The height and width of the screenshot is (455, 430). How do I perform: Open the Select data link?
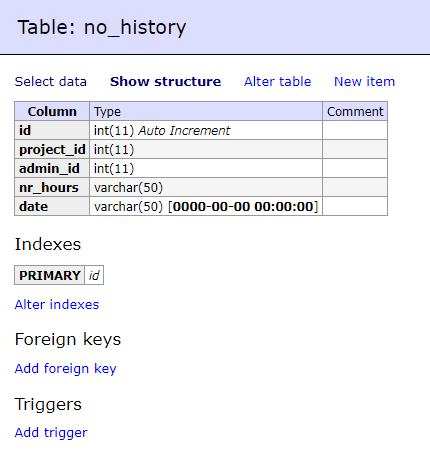pos(51,82)
